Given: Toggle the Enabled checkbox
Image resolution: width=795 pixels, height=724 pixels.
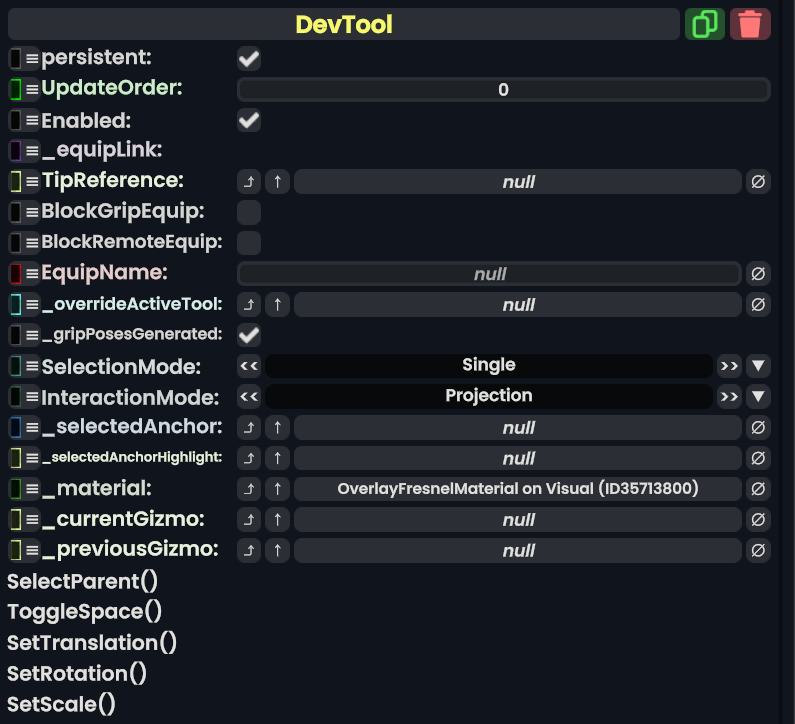Looking at the screenshot, I should (x=249, y=121).
